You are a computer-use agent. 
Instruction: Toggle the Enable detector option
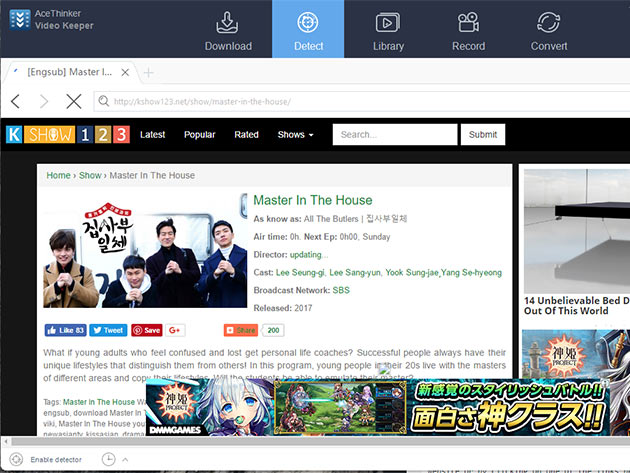[x=56, y=459]
